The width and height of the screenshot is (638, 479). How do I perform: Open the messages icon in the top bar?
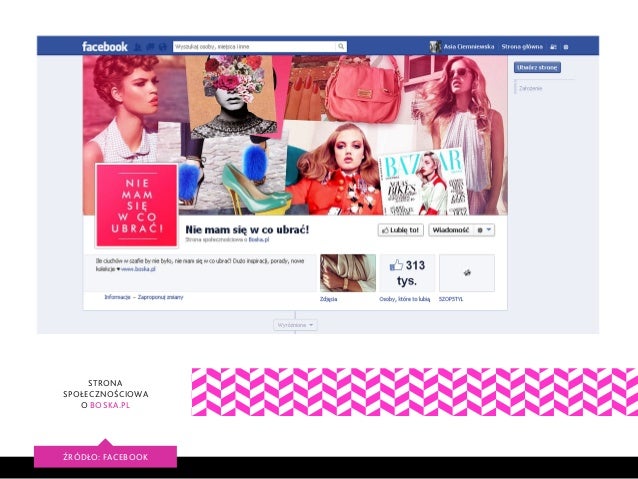pyautogui.click(x=150, y=47)
